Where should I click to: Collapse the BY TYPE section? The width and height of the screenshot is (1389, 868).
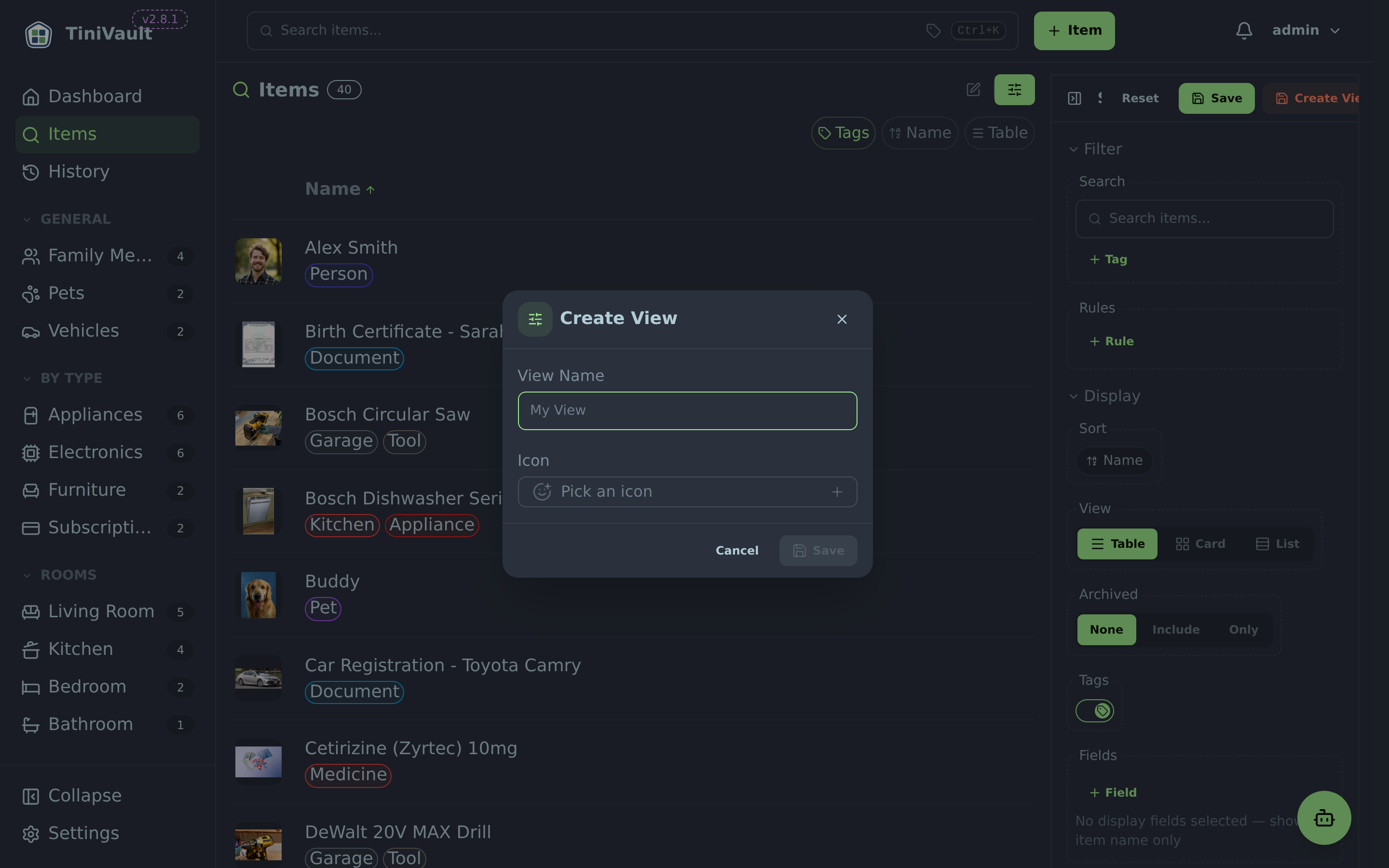tap(63, 379)
